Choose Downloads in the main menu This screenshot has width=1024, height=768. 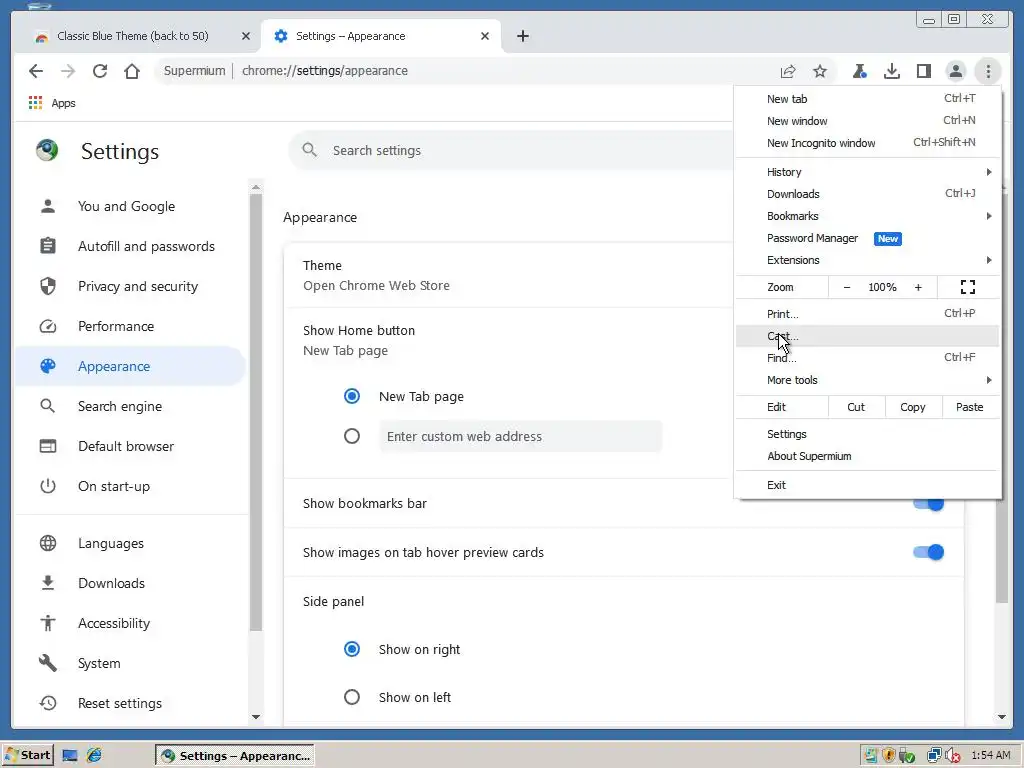pos(867,194)
